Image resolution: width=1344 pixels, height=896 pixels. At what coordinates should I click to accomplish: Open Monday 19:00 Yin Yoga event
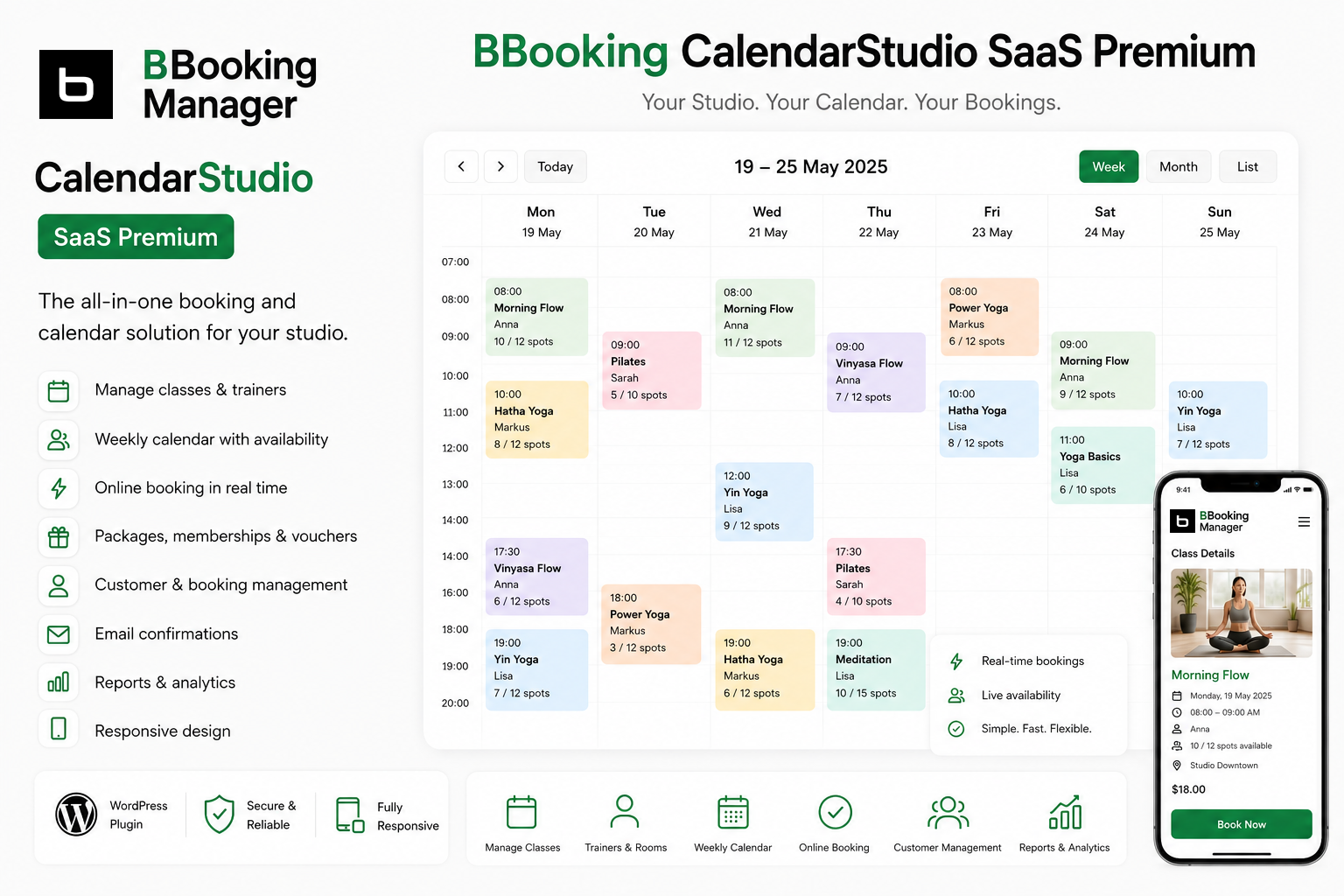[x=536, y=669]
